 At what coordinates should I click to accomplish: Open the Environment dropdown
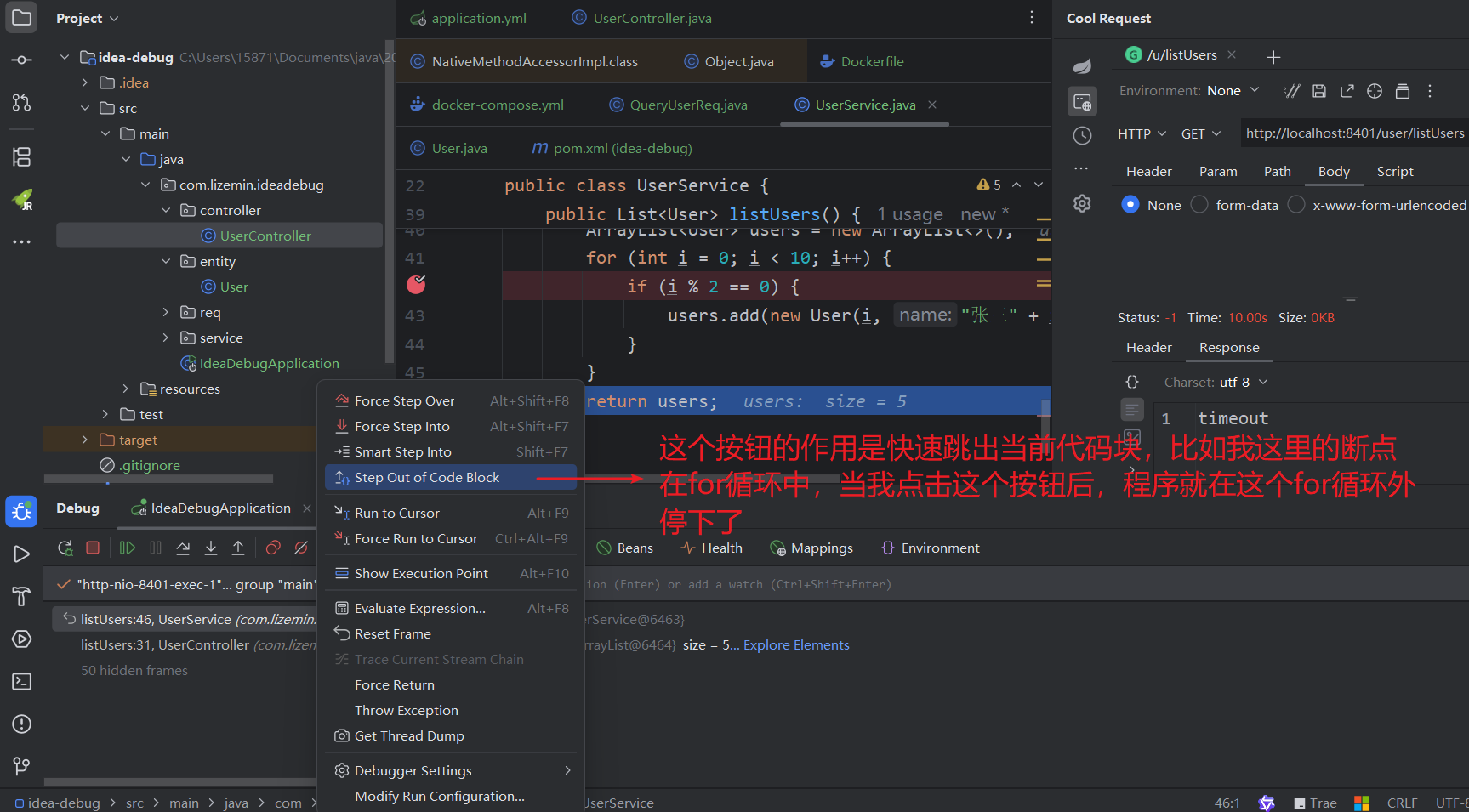point(1233,91)
